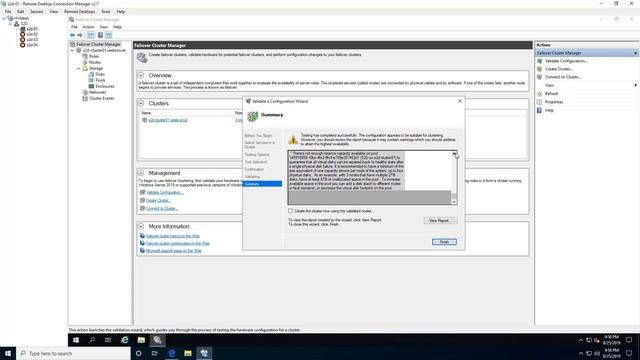Viewport: 640px width, 360px height.
Task: Collapse the s2d-cluster01 tree node
Action: [x=73, y=50]
